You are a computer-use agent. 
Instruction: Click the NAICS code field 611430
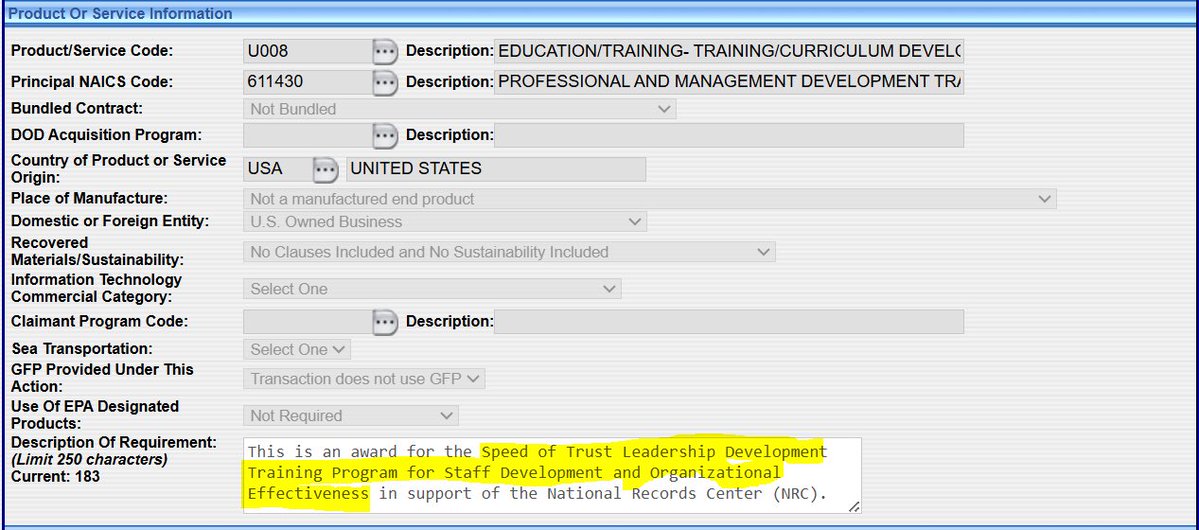pyautogui.click(x=307, y=82)
